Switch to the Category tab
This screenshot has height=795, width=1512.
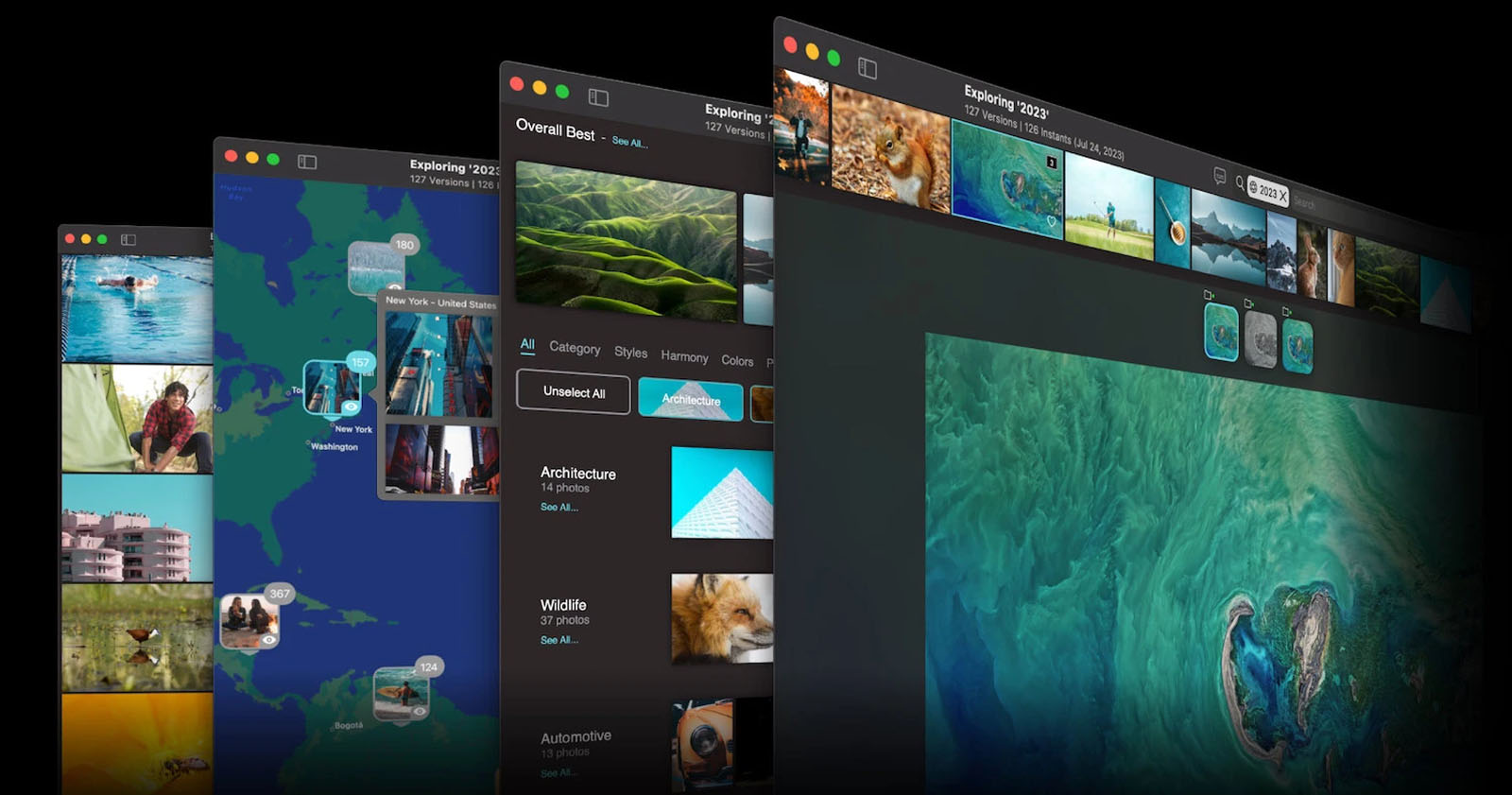click(x=575, y=348)
